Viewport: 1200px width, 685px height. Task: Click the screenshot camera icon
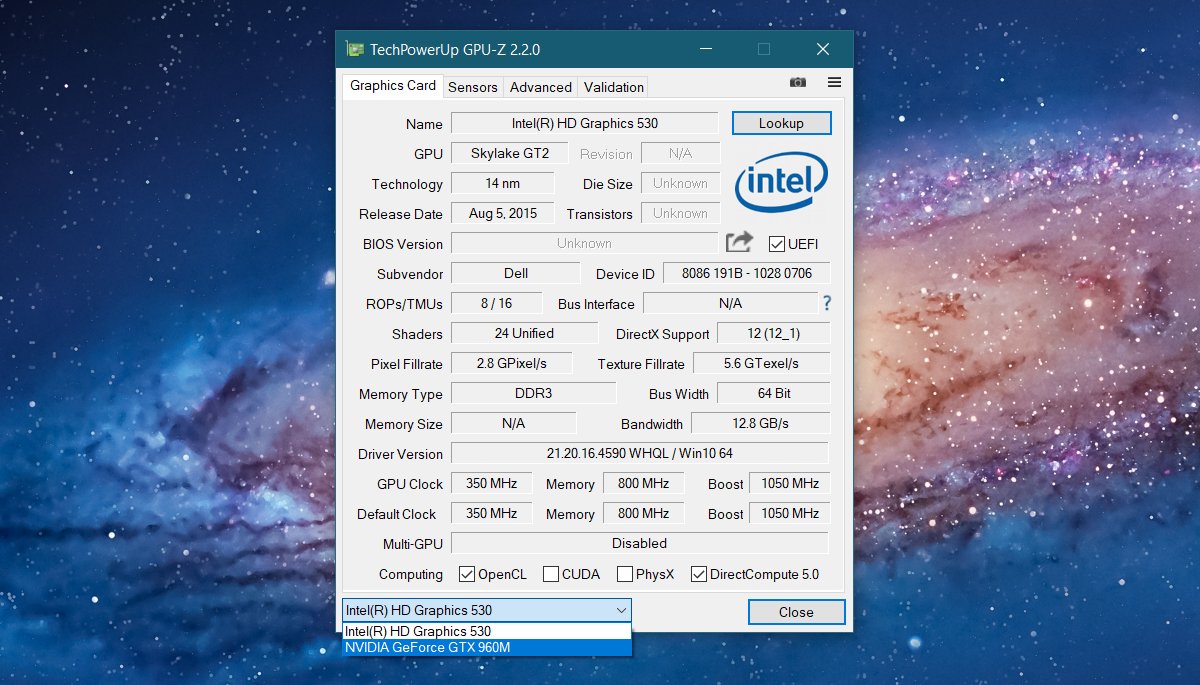[797, 83]
